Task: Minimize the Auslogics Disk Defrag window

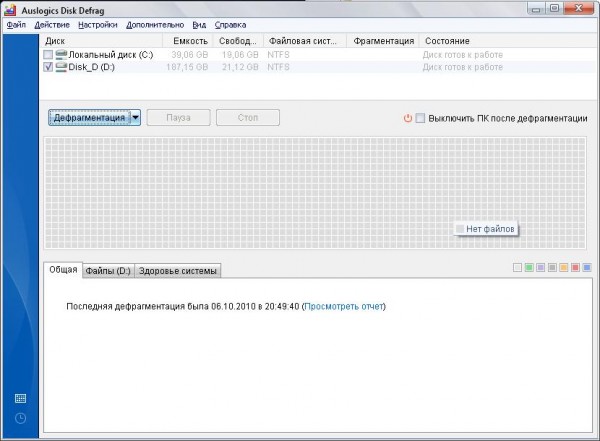Action: pyautogui.click(x=536, y=8)
